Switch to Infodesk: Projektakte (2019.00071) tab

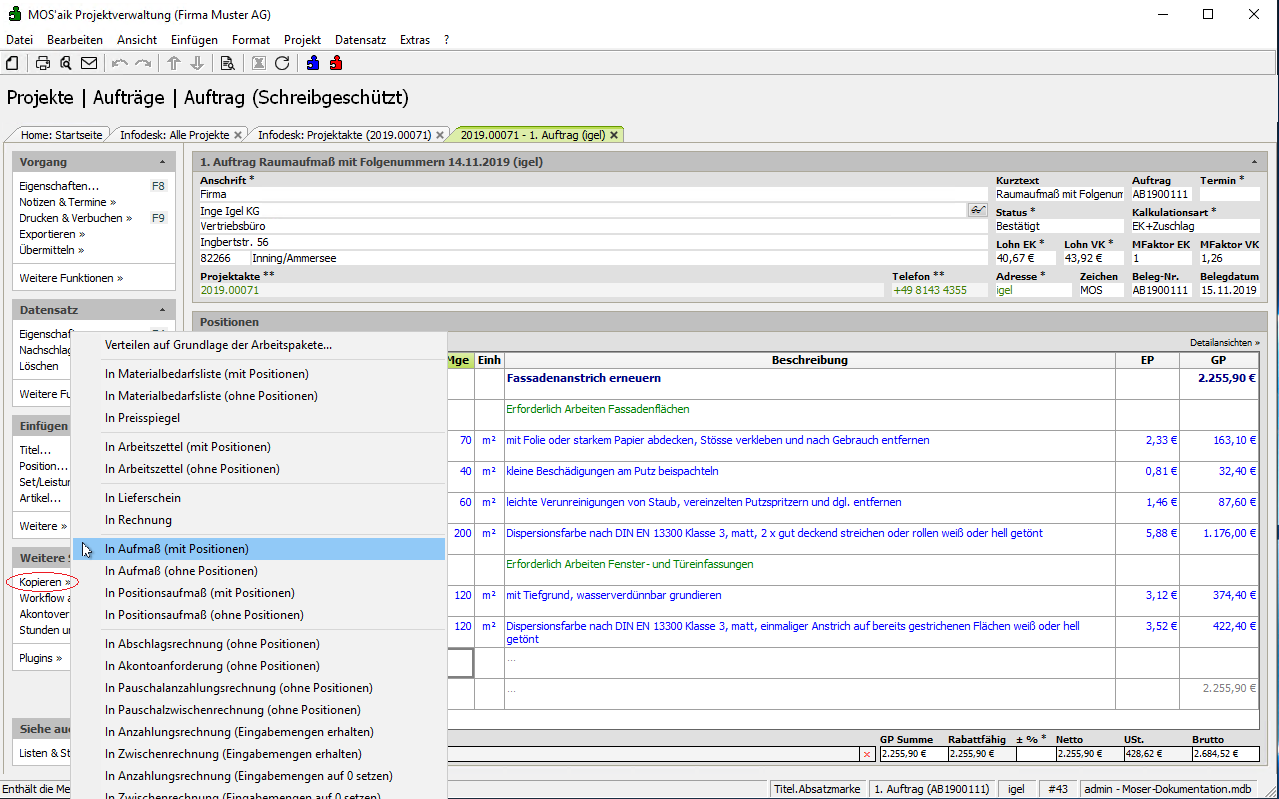click(344, 135)
